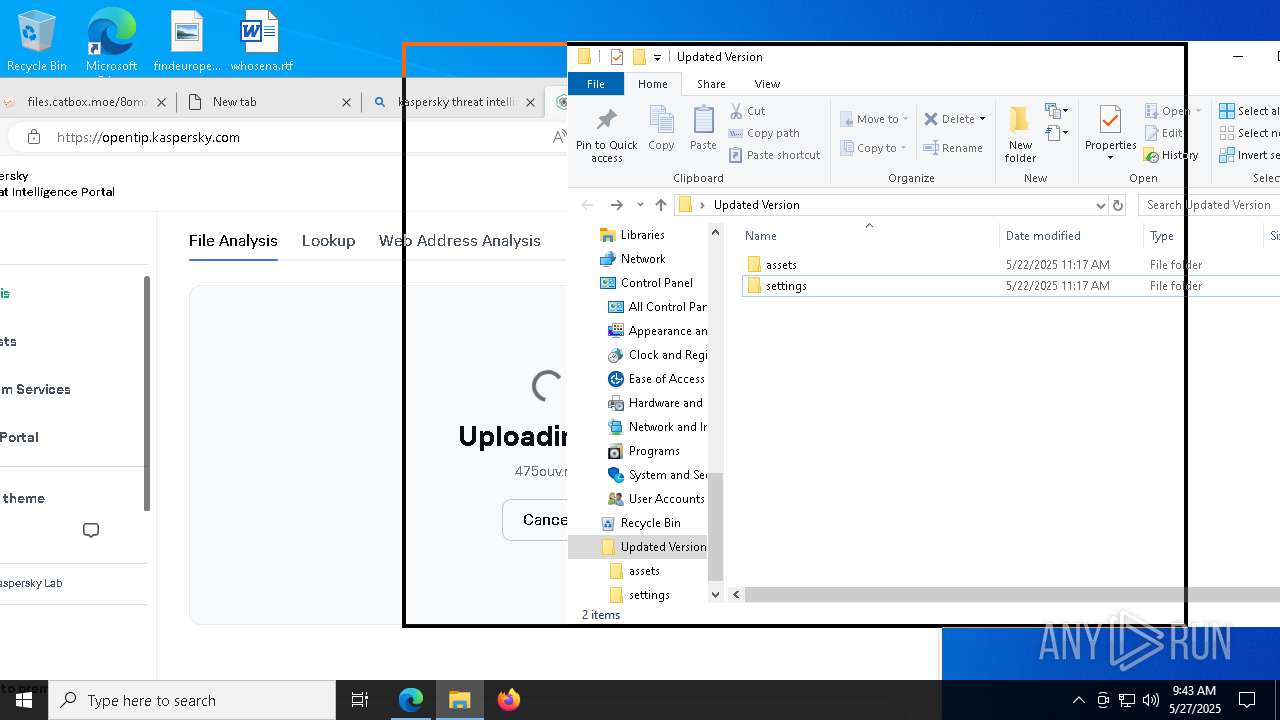
Task: Click the Refresh button in Explorer
Action: point(1118,205)
